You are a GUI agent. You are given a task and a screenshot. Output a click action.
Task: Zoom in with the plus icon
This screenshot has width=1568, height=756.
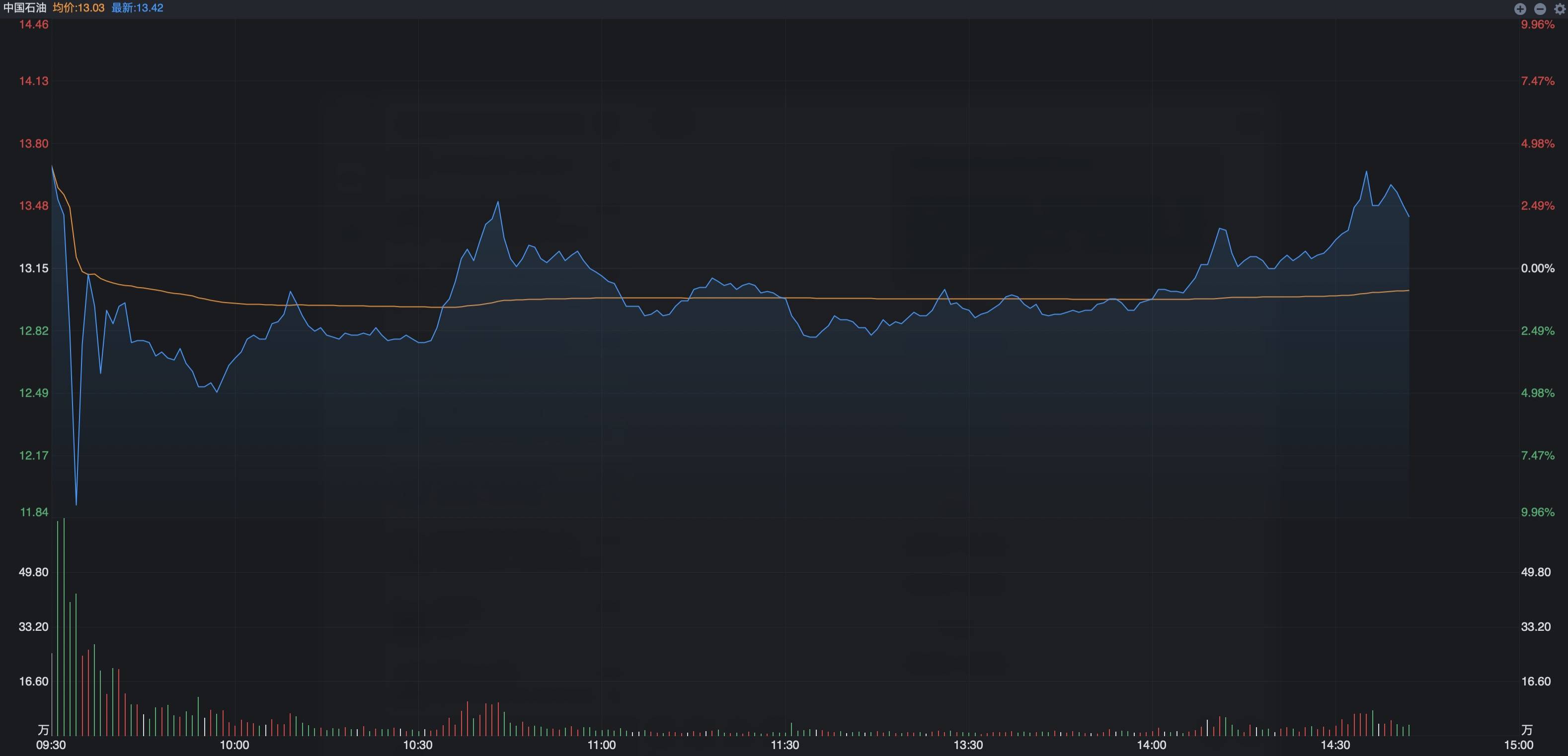[x=1520, y=8]
